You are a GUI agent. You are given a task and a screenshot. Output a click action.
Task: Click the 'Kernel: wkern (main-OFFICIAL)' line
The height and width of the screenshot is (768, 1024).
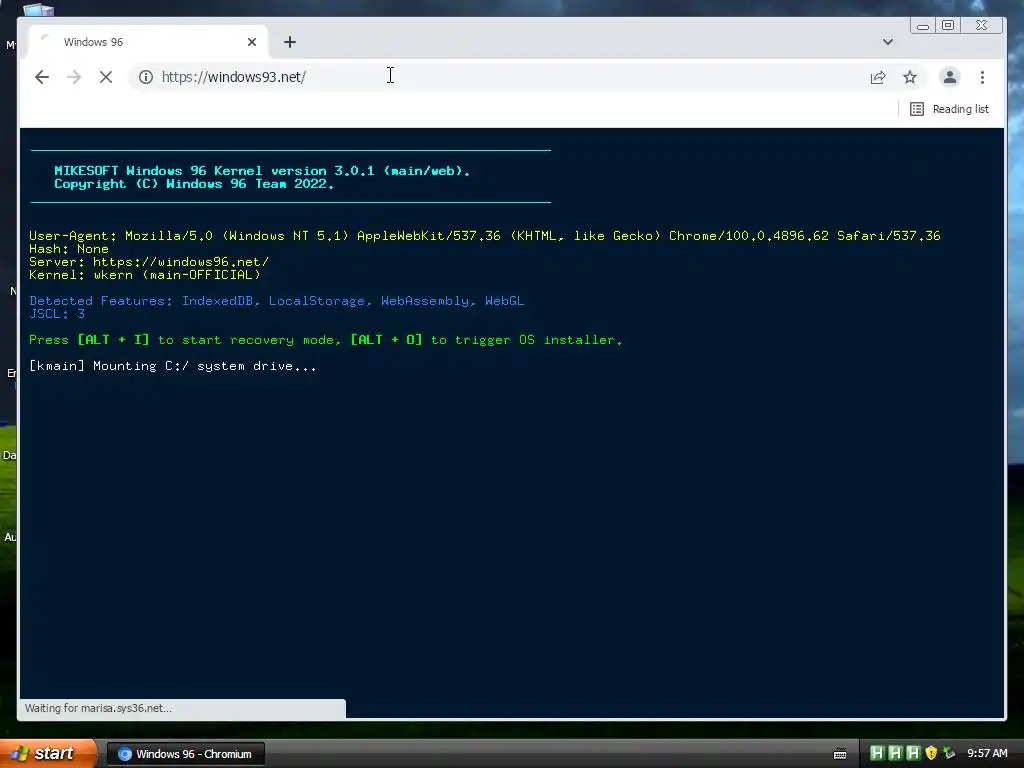(145, 275)
